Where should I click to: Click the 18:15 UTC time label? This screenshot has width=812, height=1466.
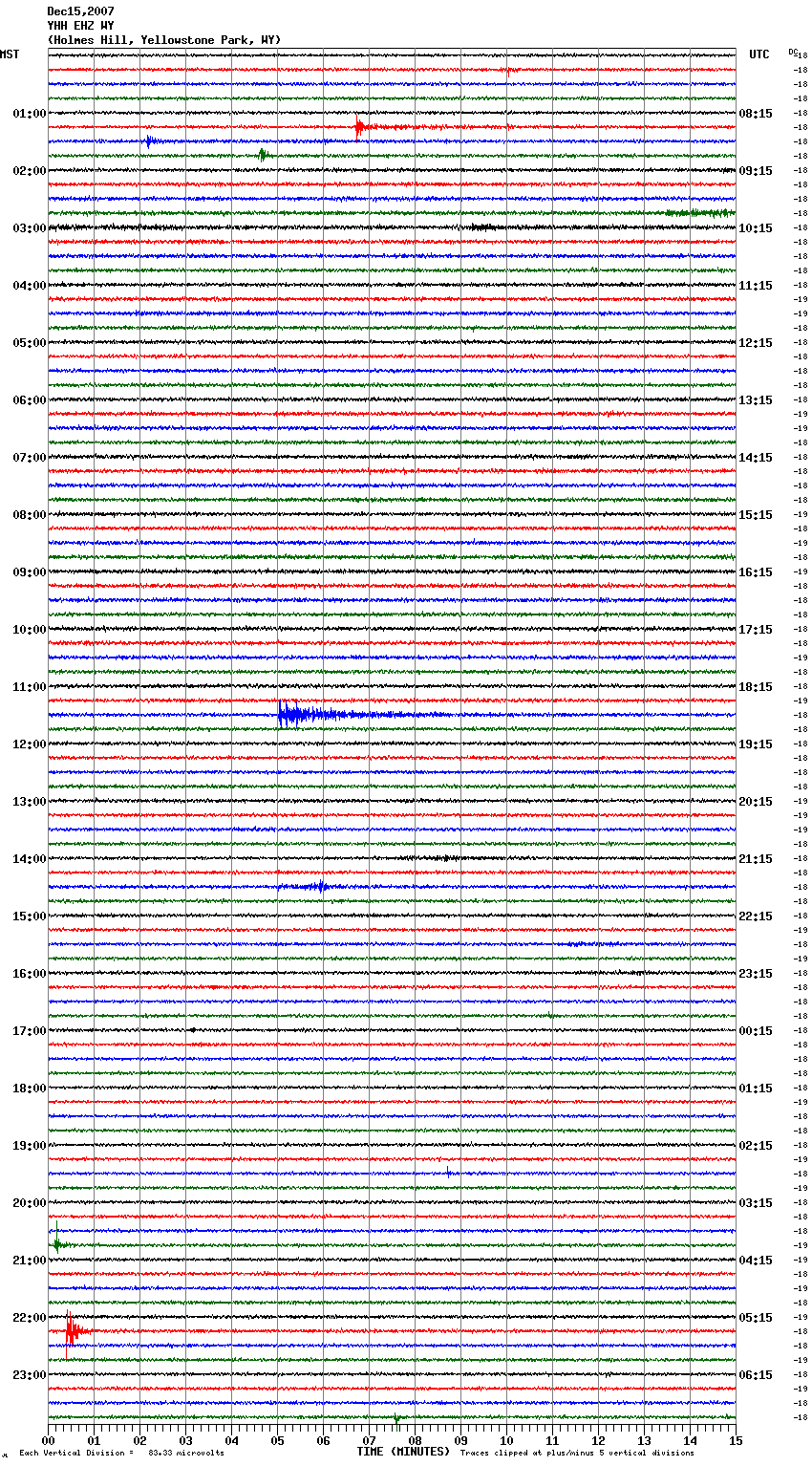pos(756,687)
